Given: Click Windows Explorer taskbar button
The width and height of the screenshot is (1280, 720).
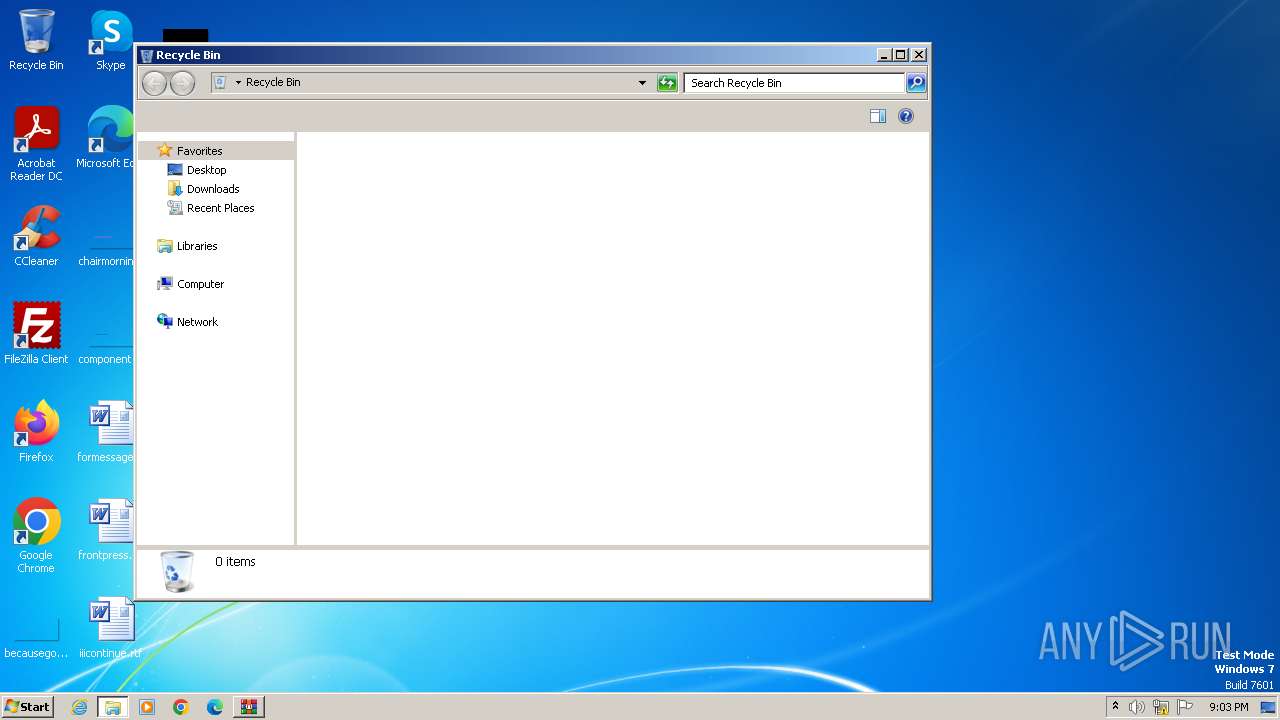Looking at the screenshot, I should point(113,707).
